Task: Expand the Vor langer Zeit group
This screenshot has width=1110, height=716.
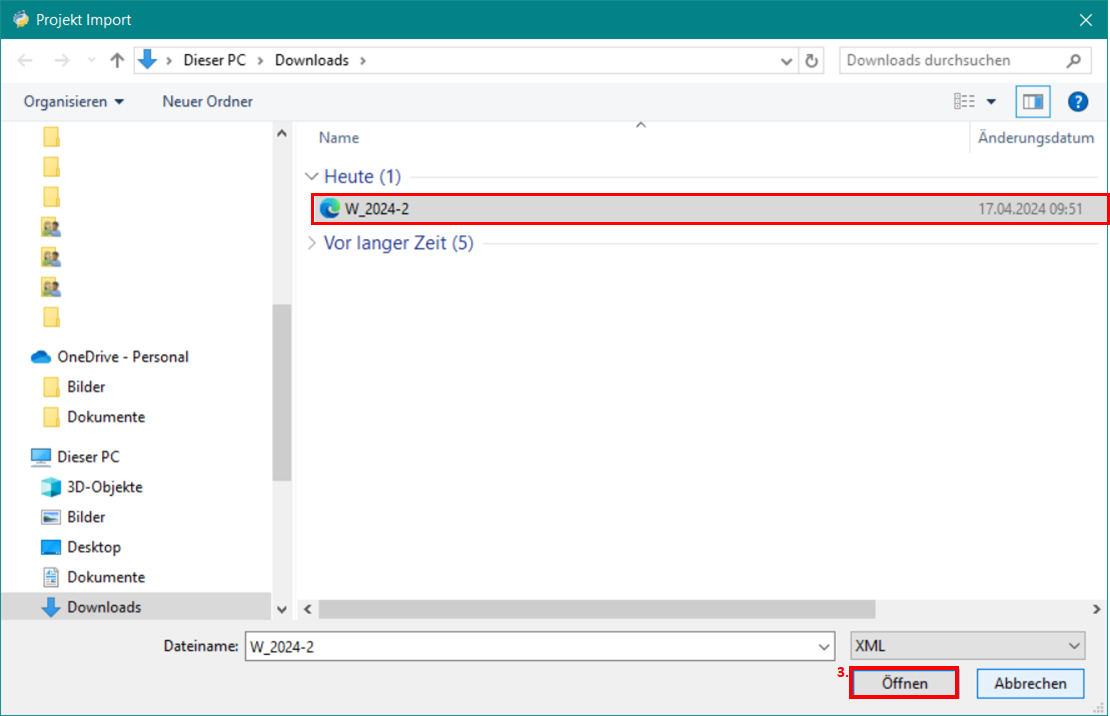Action: 311,243
